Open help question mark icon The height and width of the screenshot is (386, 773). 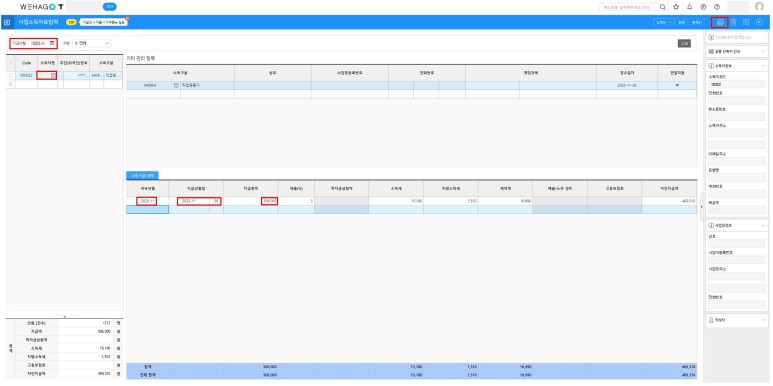717,7
